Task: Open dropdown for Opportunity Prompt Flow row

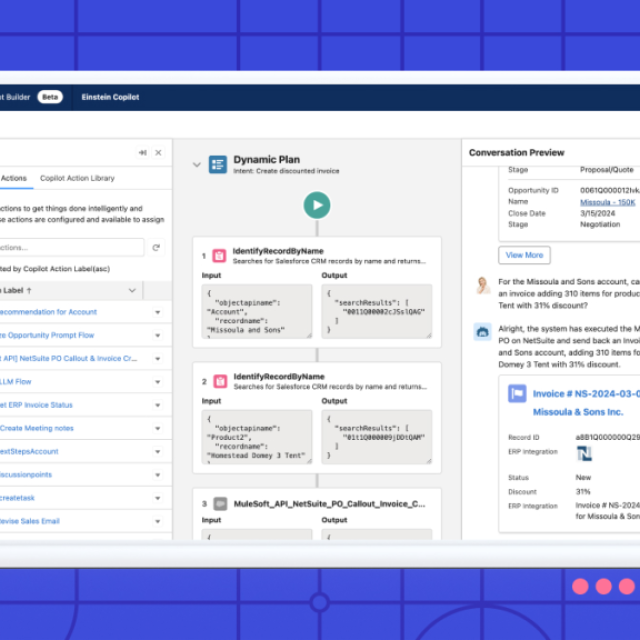Action: coord(158,336)
